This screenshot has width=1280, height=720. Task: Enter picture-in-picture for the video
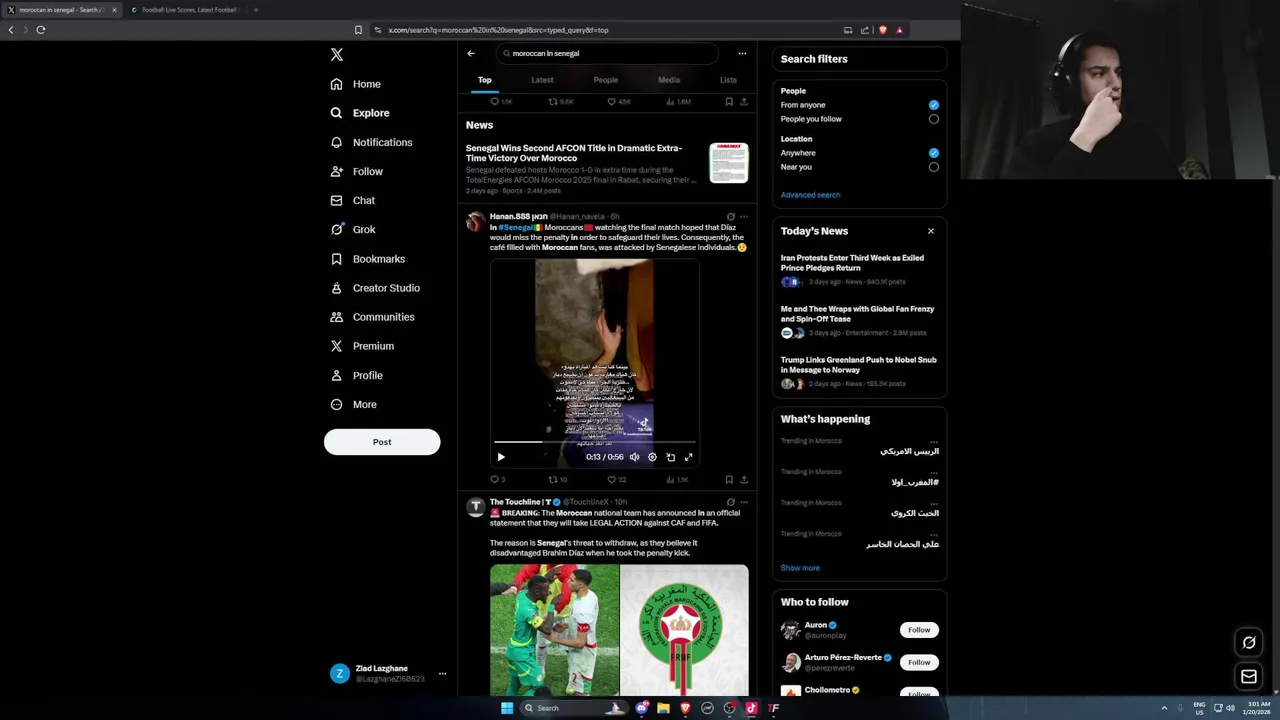point(671,457)
